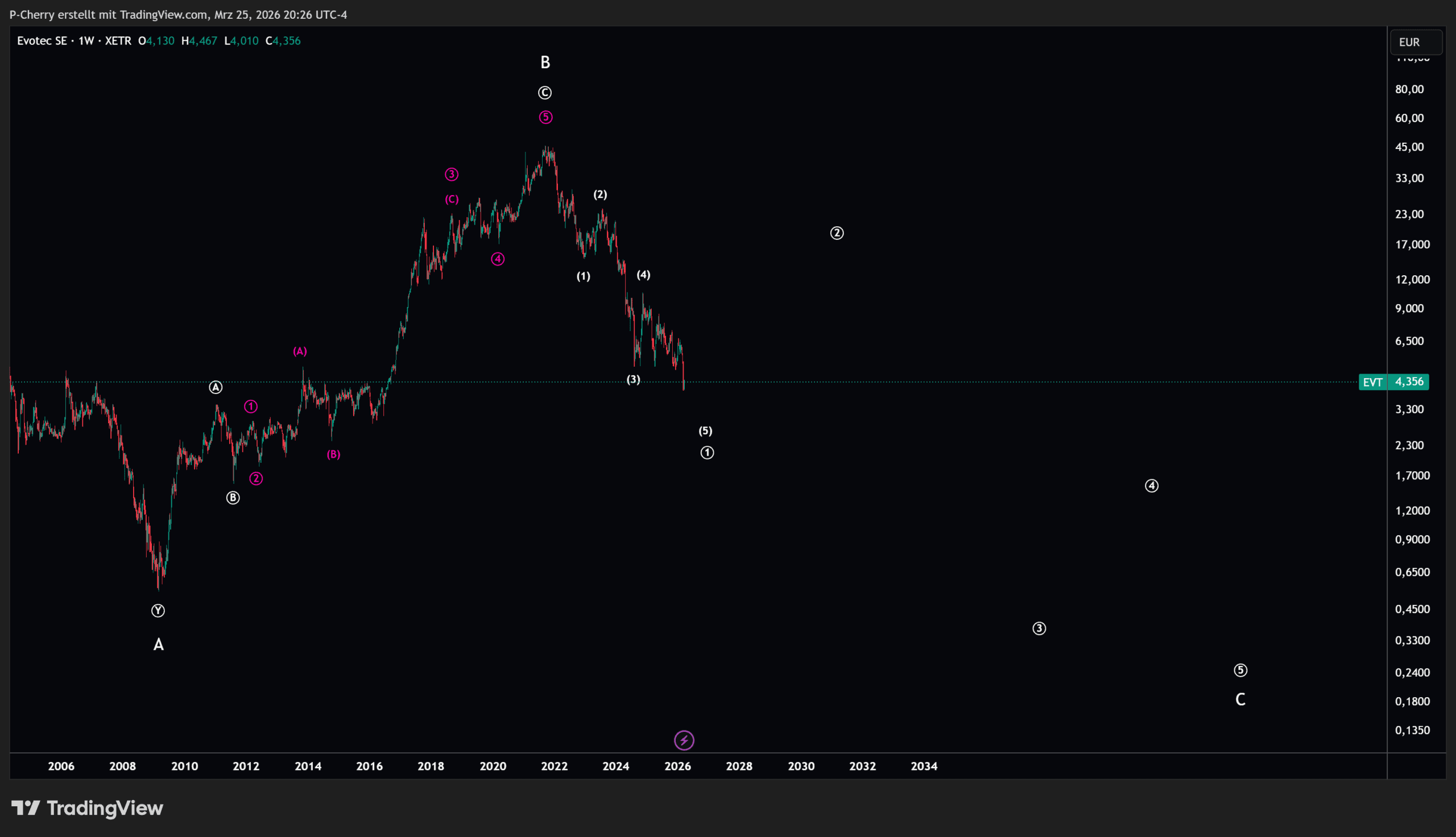Click the pink circled 3 wave marker
1456x837 pixels.
coord(451,174)
